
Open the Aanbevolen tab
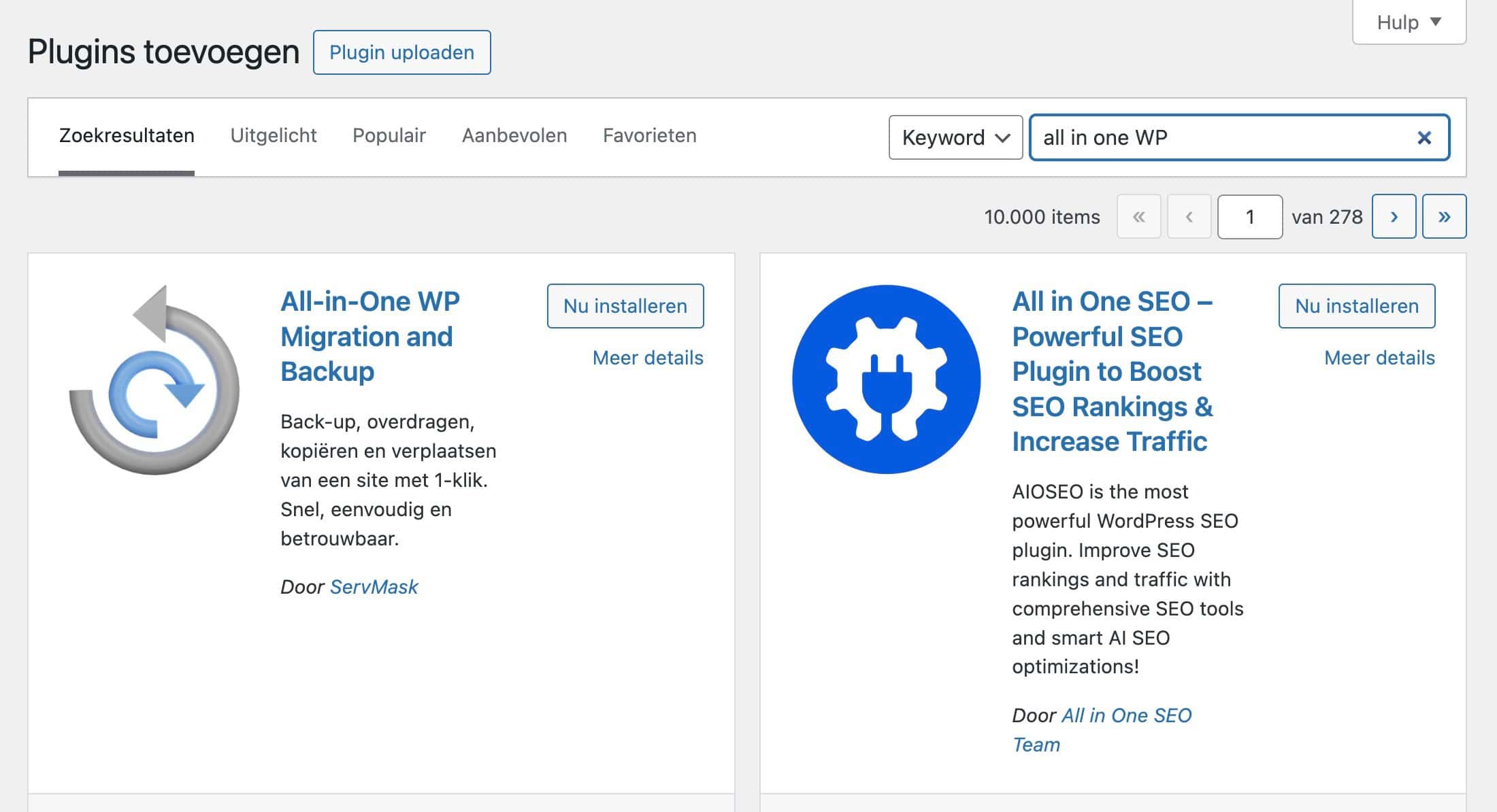coord(514,135)
